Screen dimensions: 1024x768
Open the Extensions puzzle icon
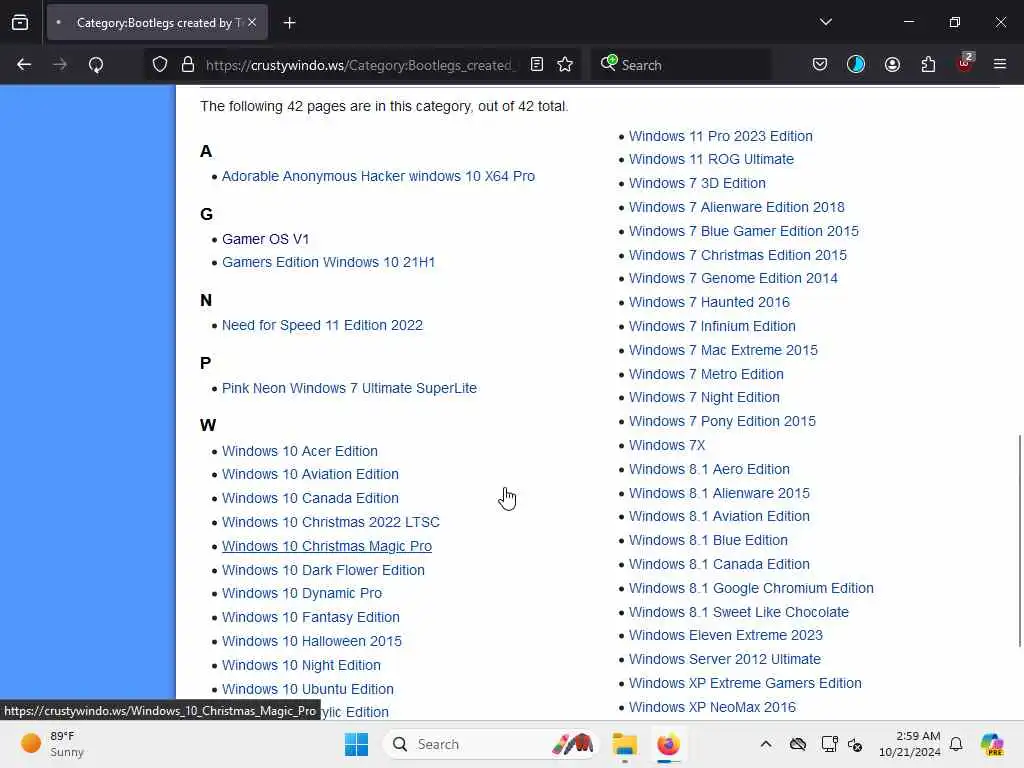(928, 64)
